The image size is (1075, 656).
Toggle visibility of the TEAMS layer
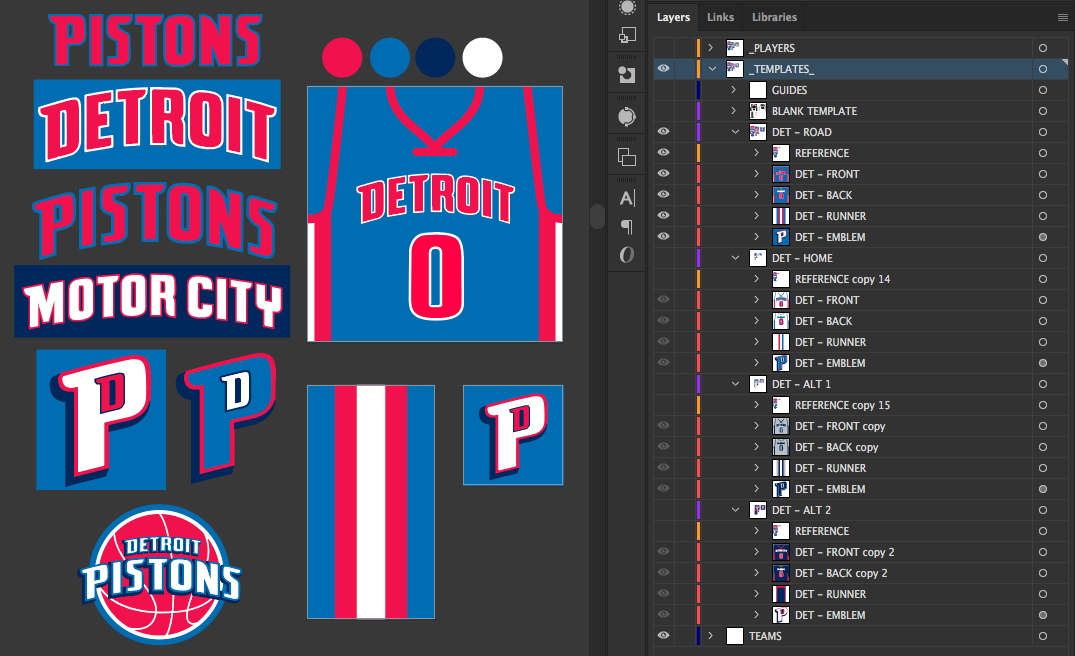(x=663, y=635)
